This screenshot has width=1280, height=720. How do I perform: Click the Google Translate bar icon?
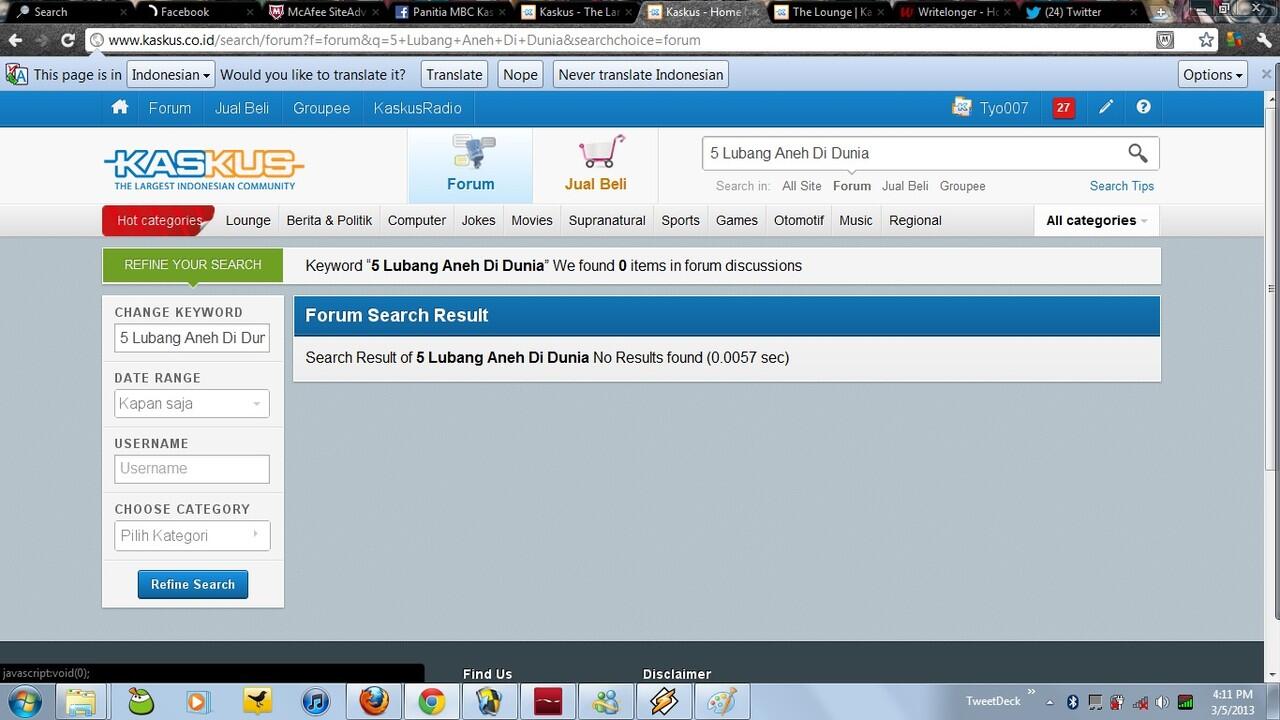click(16, 74)
